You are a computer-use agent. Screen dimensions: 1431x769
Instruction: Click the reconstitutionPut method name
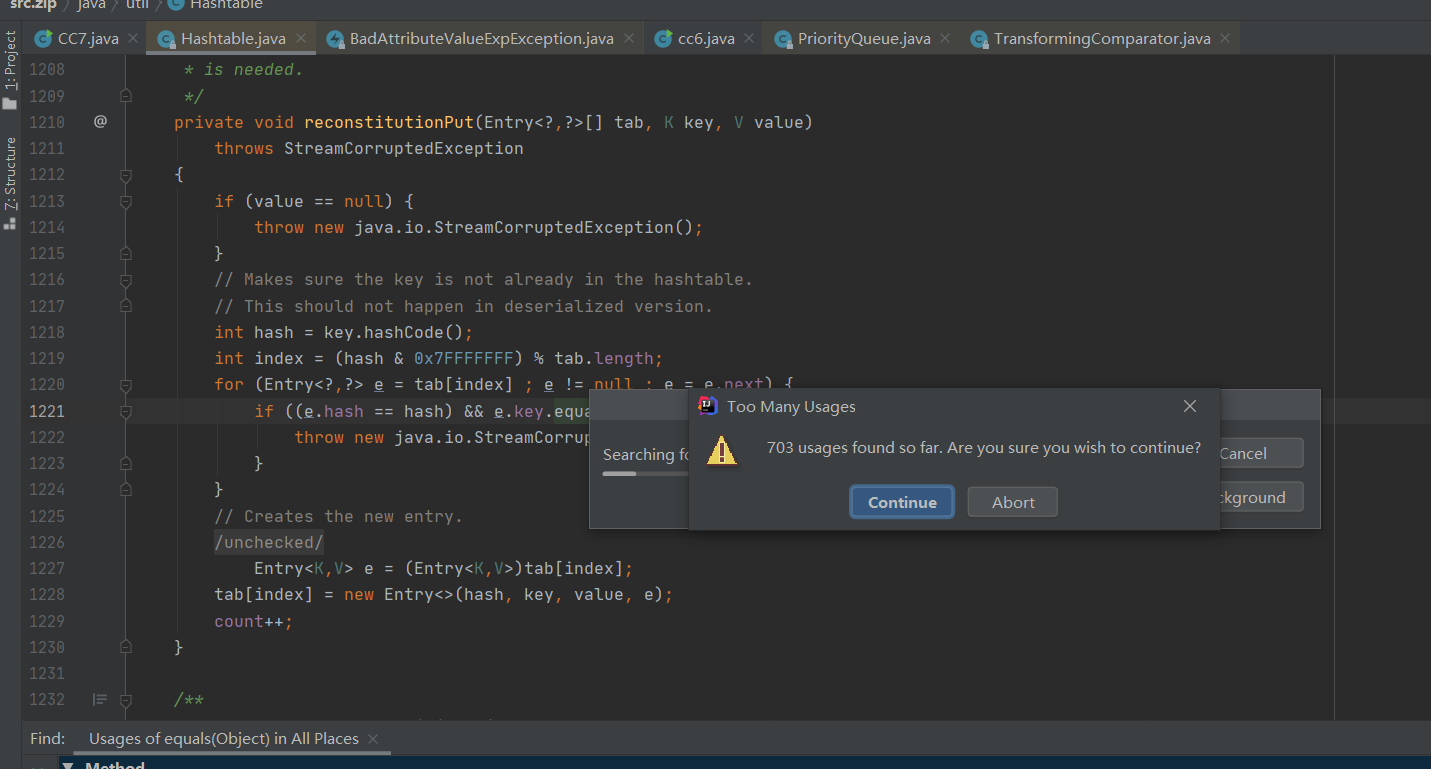click(389, 122)
